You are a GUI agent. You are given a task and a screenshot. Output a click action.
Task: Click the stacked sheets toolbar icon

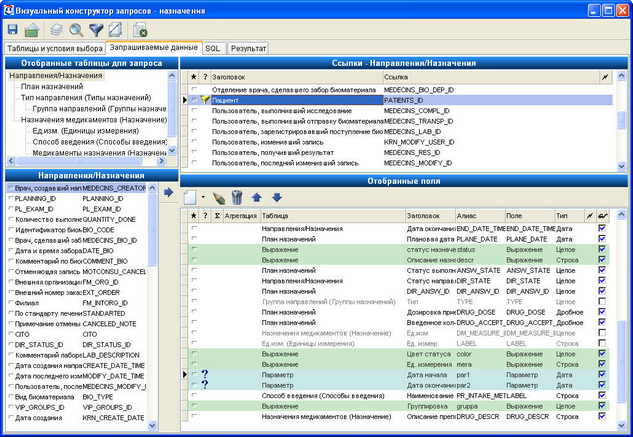click(x=57, y=30)
